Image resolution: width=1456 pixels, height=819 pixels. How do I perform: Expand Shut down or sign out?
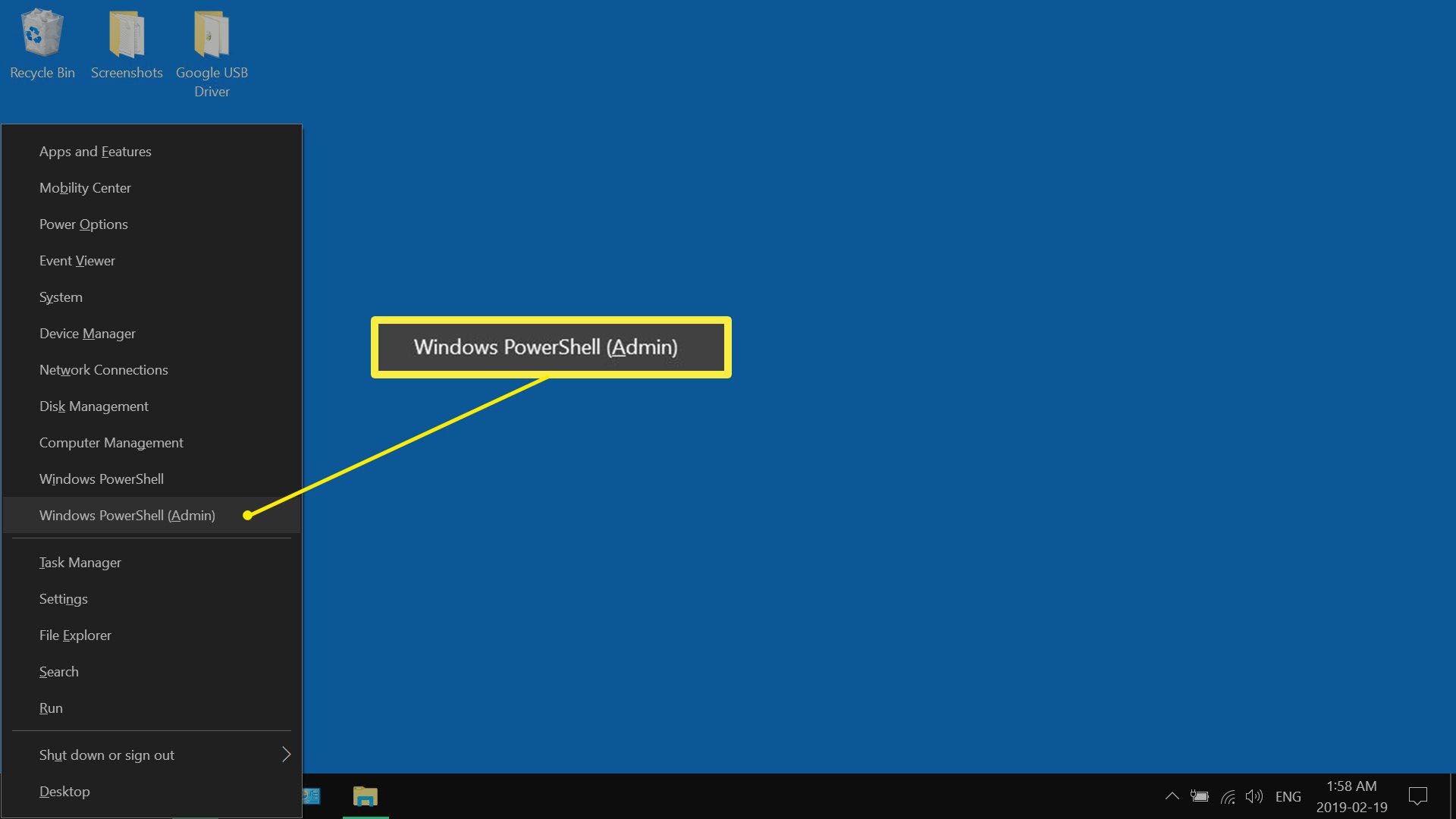pos(286,754)
